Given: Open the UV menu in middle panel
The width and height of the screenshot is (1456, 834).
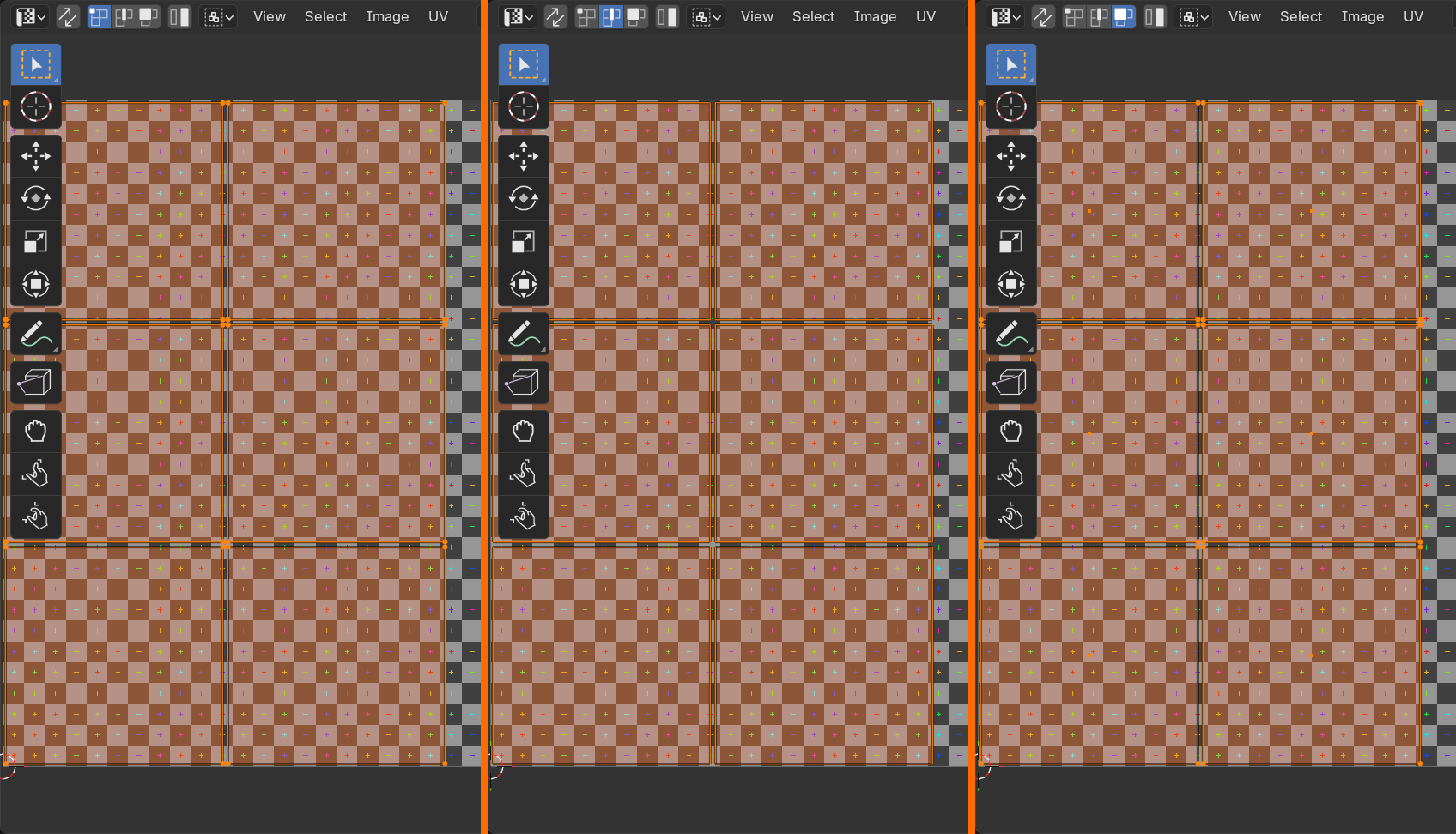Looking at the screenshot, I should pyautogui.click(x=925, y=16).
